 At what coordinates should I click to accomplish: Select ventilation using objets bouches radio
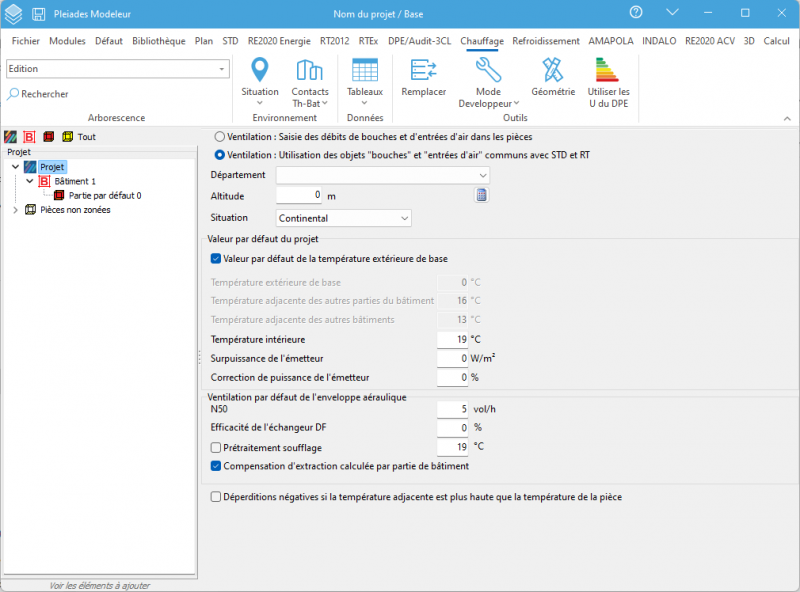tap(219, 155)
